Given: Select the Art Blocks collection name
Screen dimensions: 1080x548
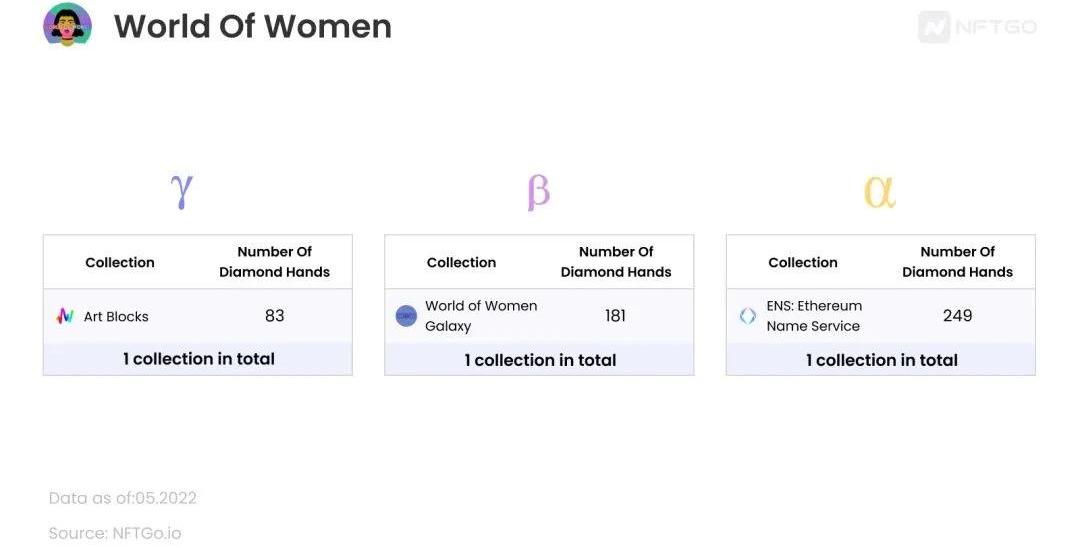Looking at the screenshot, I should click(x=116, y=316).
